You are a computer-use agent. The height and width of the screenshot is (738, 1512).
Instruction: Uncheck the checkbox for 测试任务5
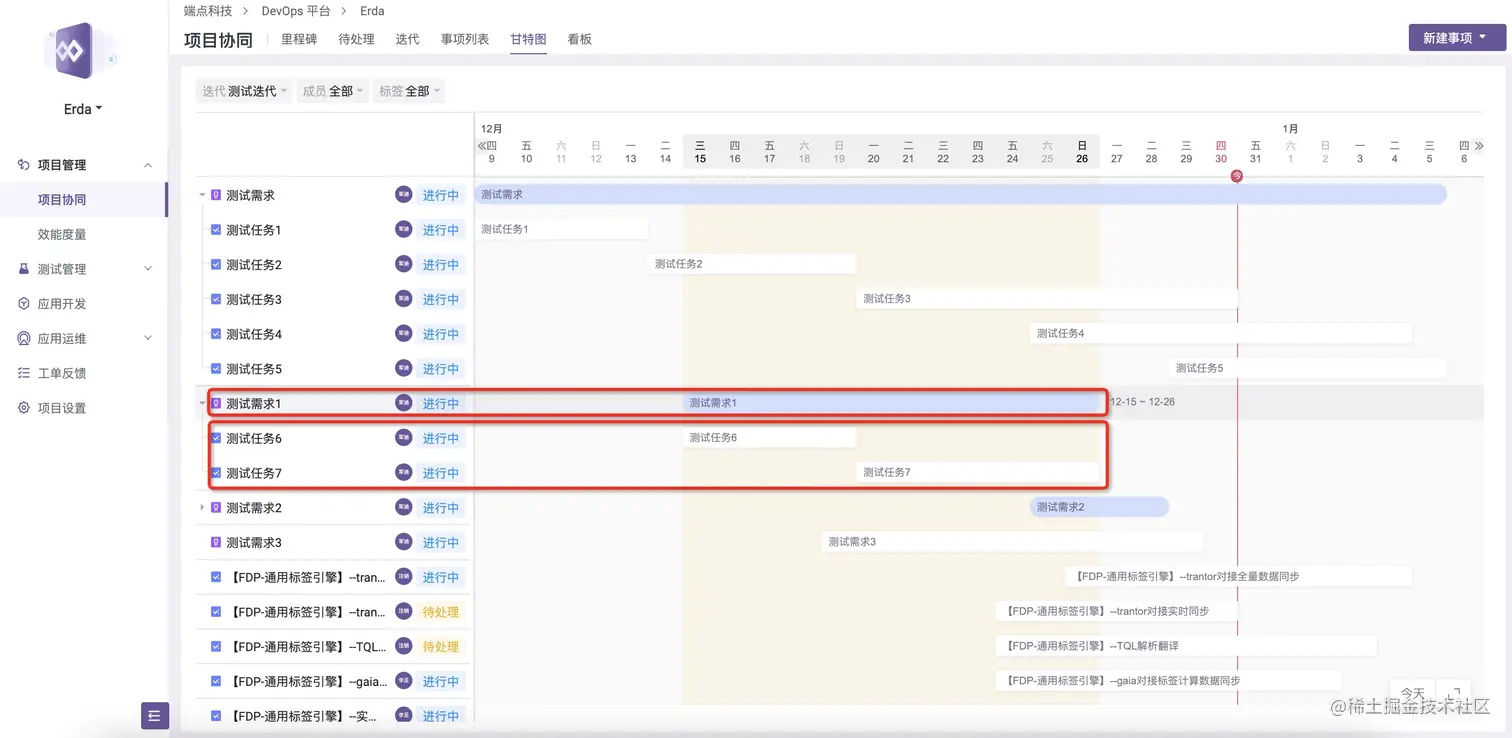click(x=215, y=368)
